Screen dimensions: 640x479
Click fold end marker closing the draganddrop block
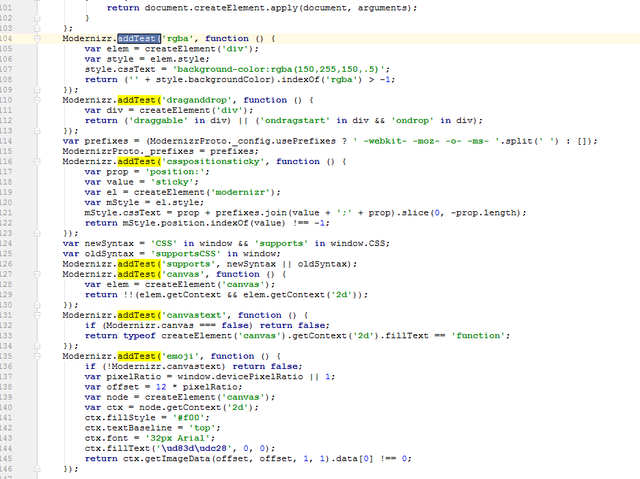tap(37, 131)
